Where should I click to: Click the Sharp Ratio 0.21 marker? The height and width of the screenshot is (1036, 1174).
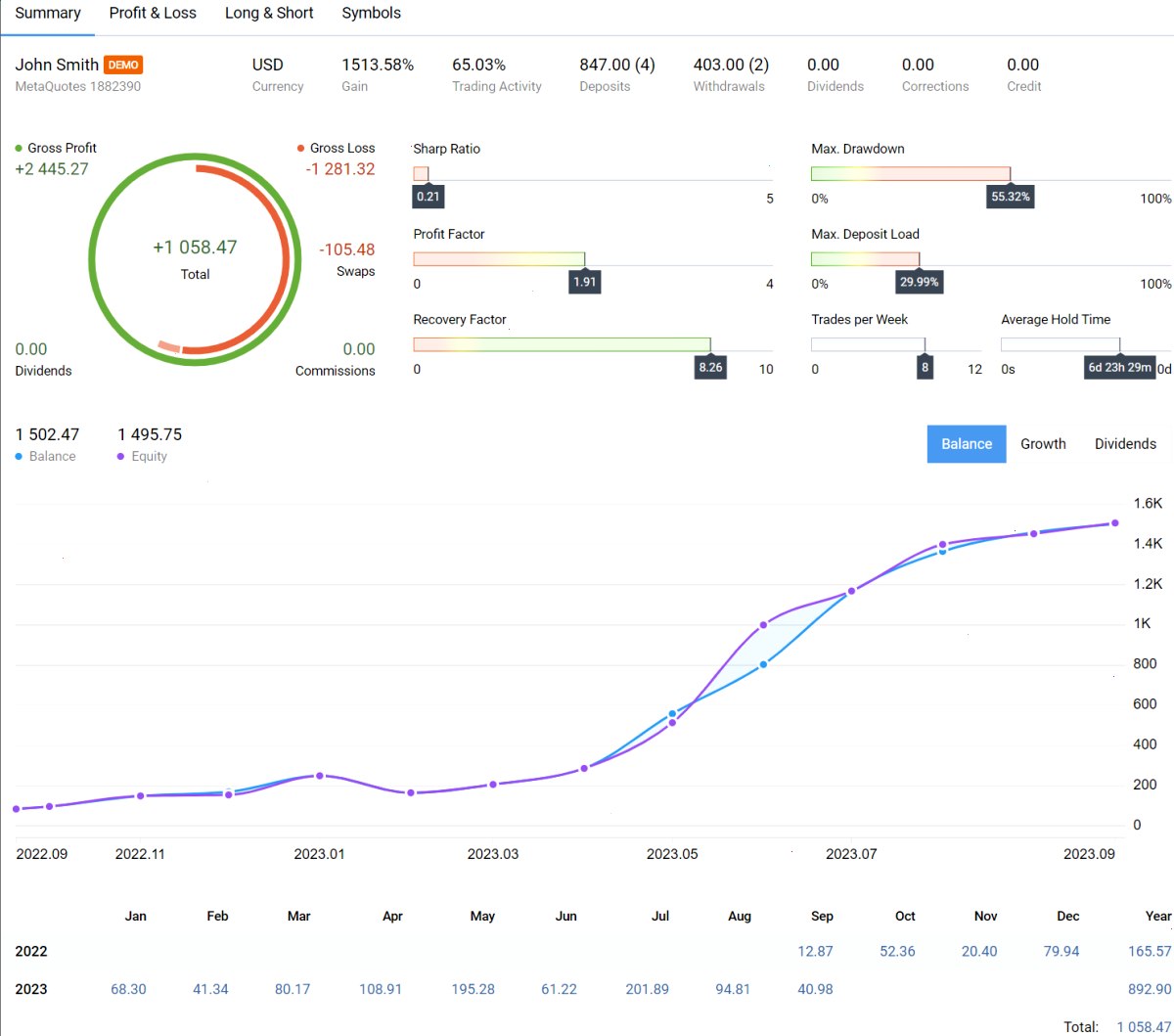(429, 197)
